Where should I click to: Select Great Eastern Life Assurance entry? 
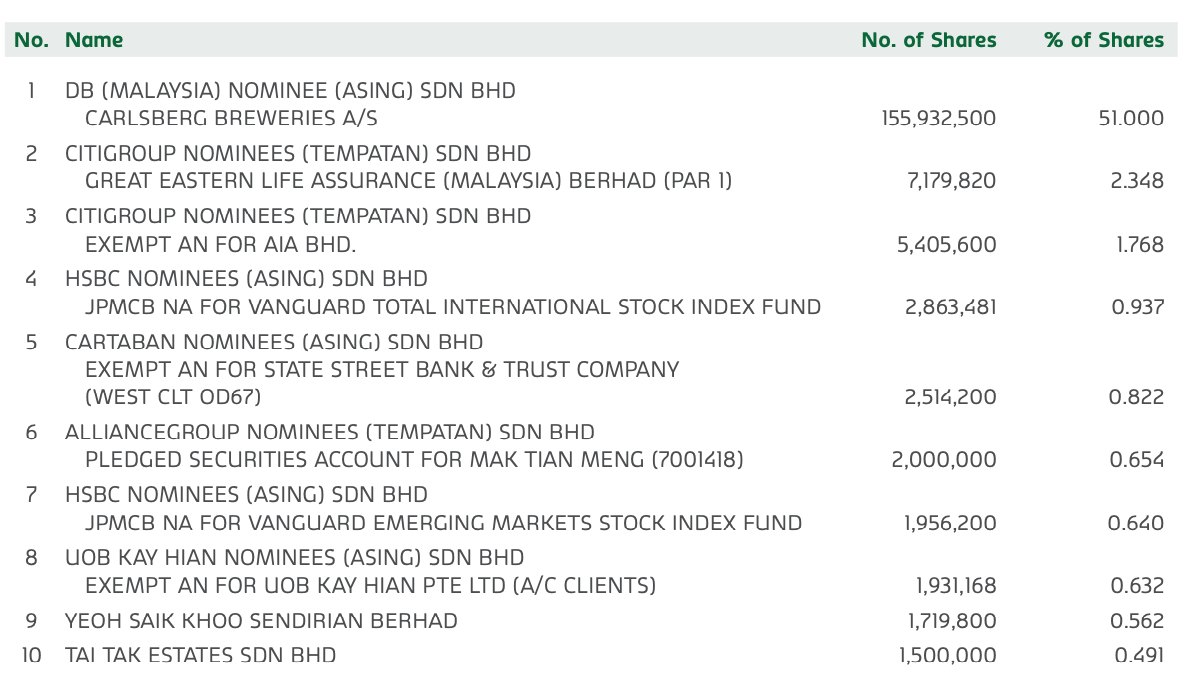click(x=408, y=181)
